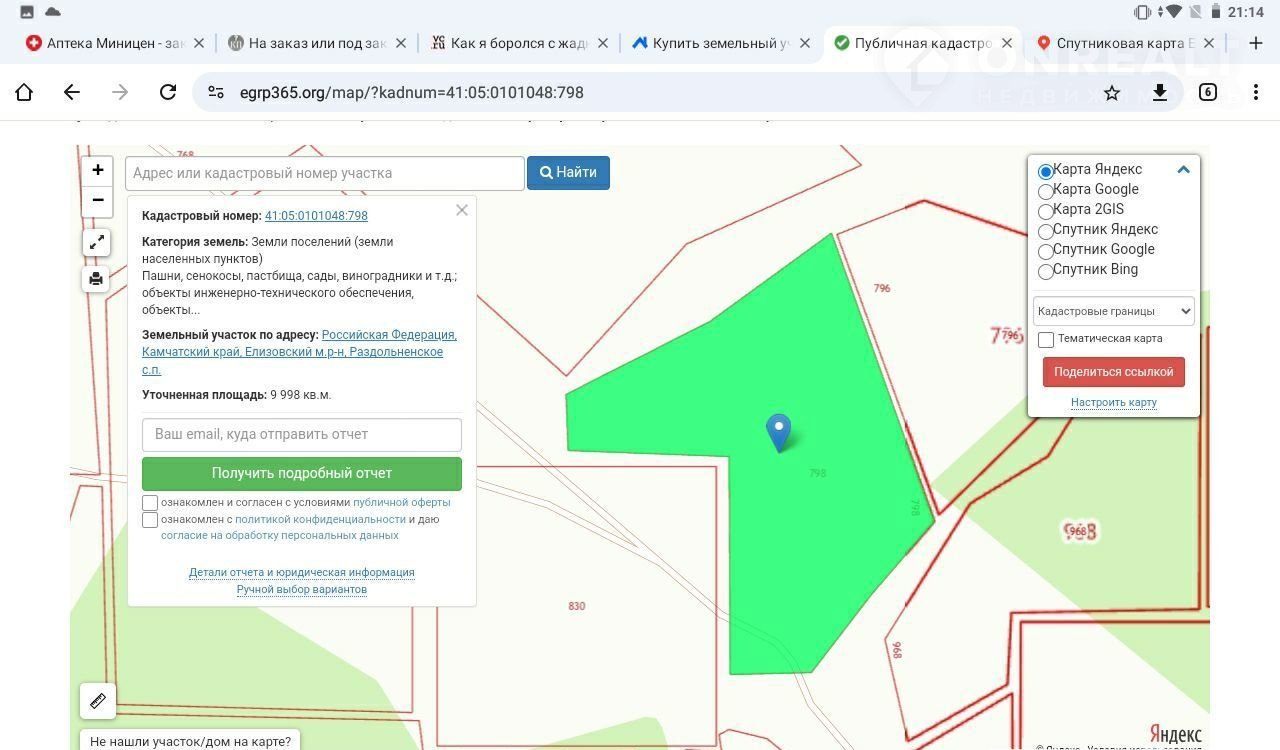Select Спутник Google map layer

pyautogui.click(x=1046, y=251)
